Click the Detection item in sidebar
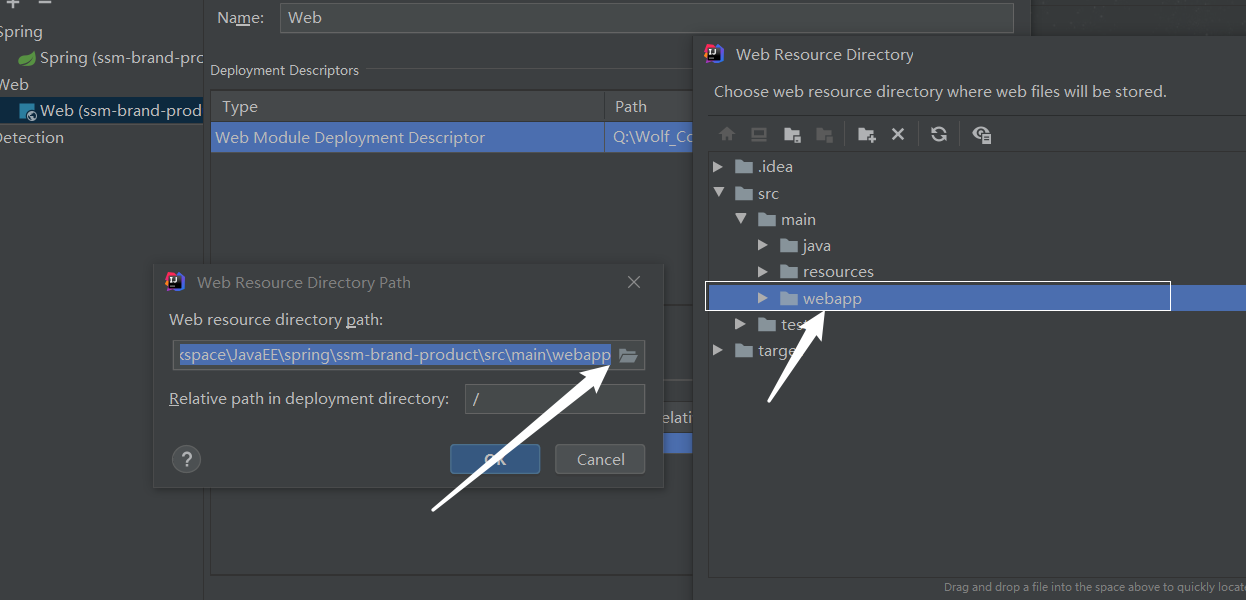Viewport: 1246px width, 600px height. pos(32,138)
